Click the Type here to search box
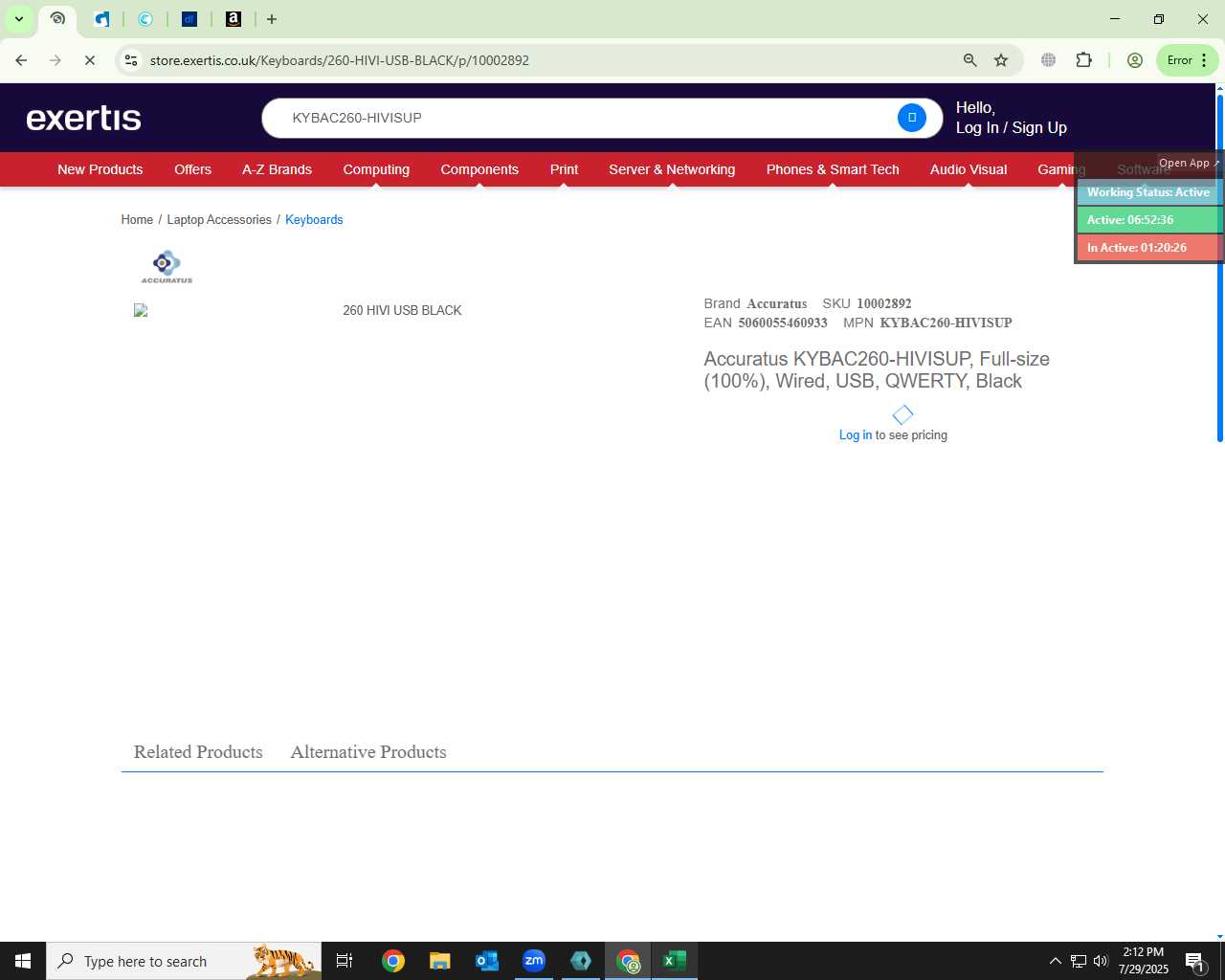The height and width of the screenshot is (980, 1225). tap(184, 961)
